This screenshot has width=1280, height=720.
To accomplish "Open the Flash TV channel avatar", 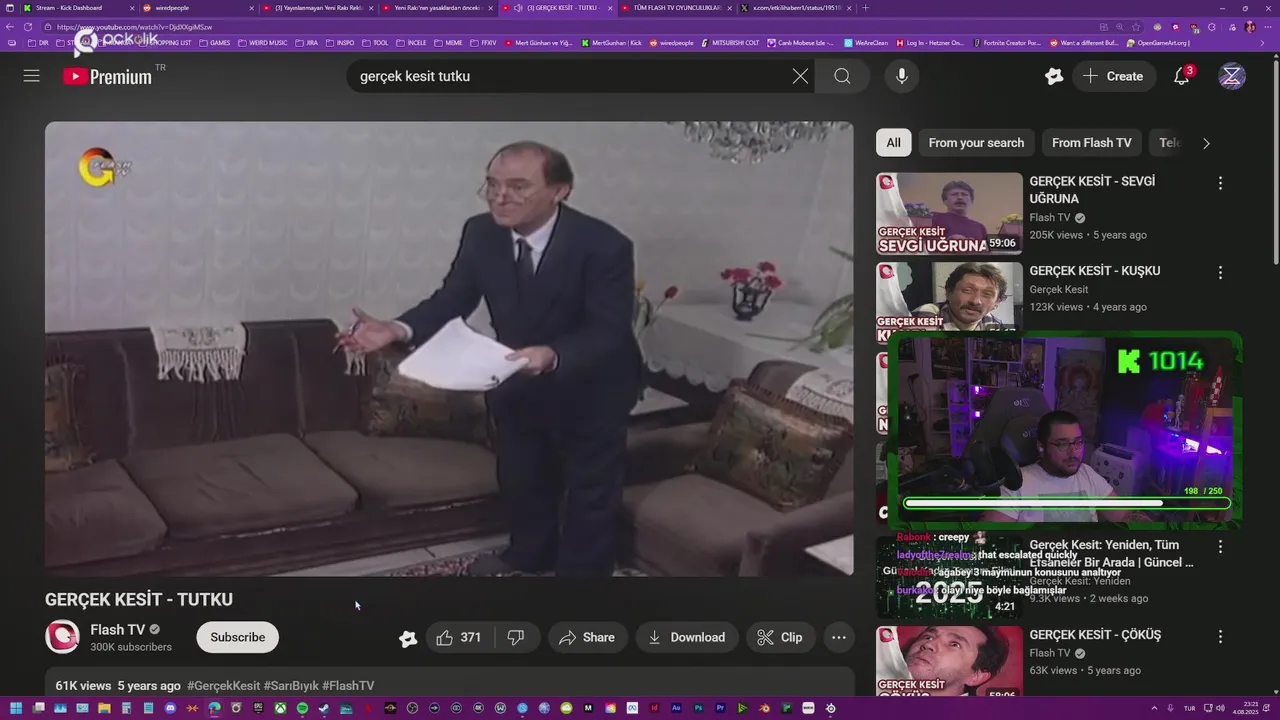I will (x=62, y=637).
